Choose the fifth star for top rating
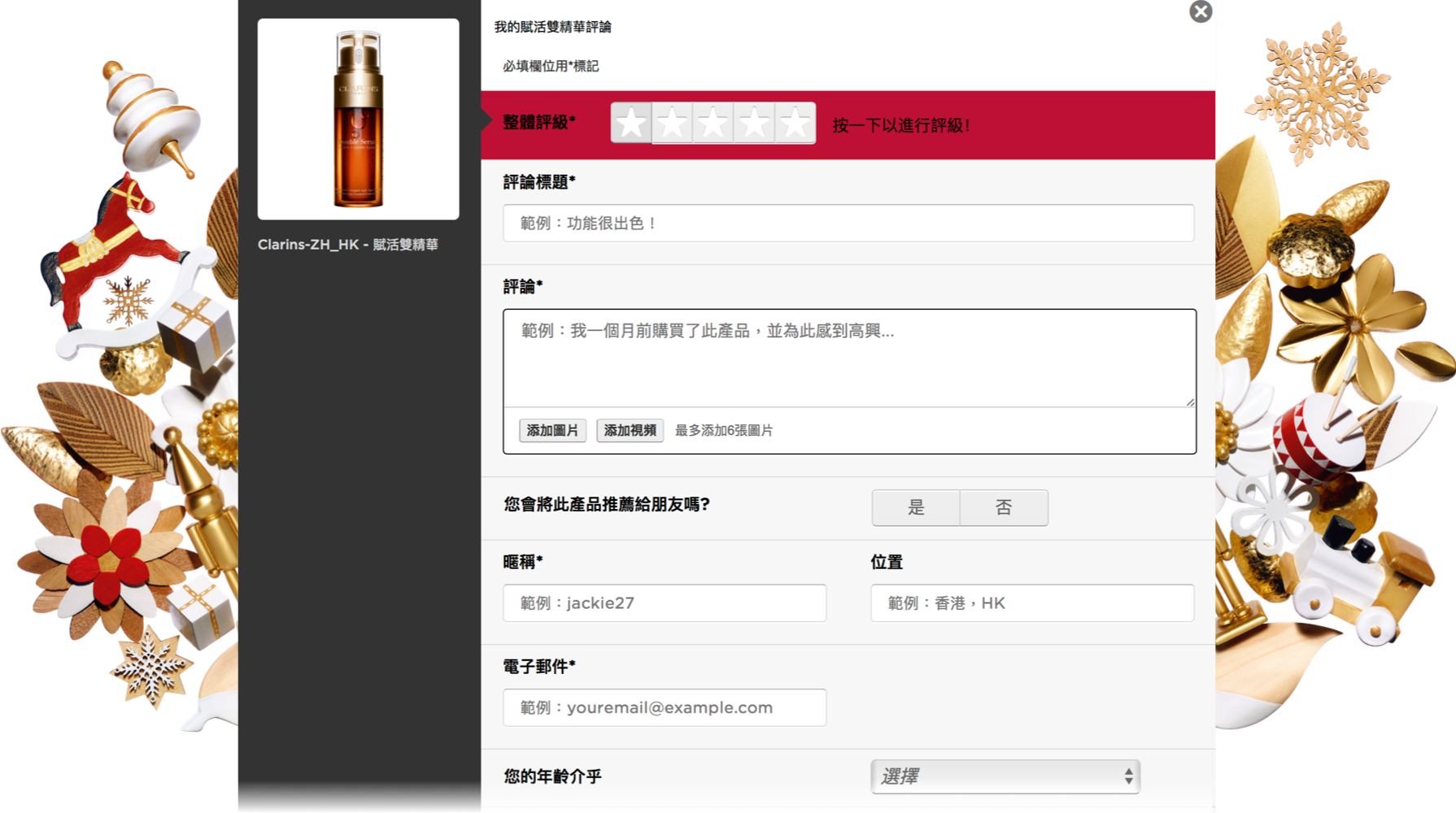This screenshot has height=813, width=1456. [x=795, y=124]
